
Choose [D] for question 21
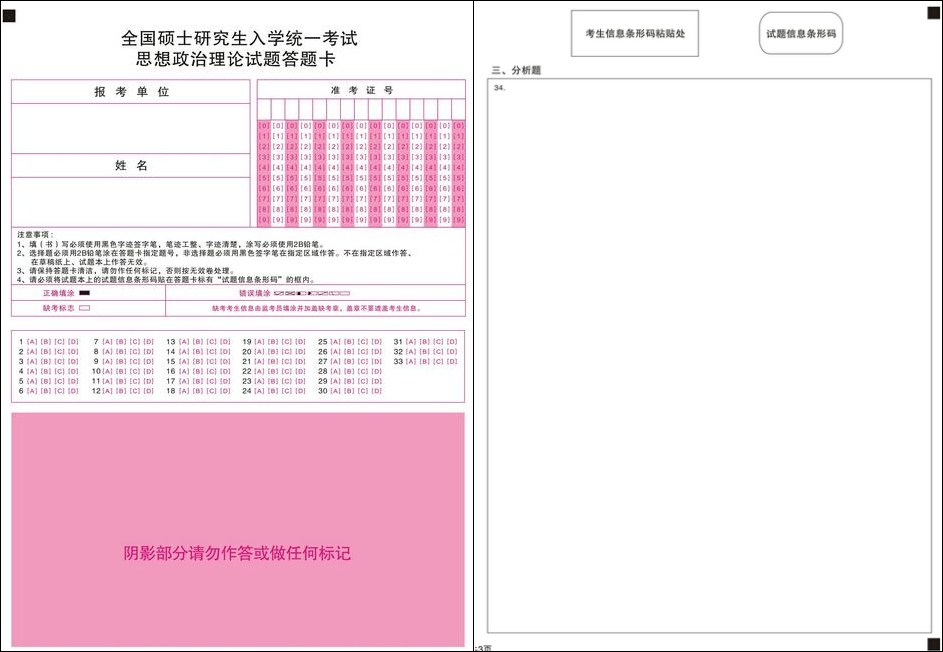(301, 361)
